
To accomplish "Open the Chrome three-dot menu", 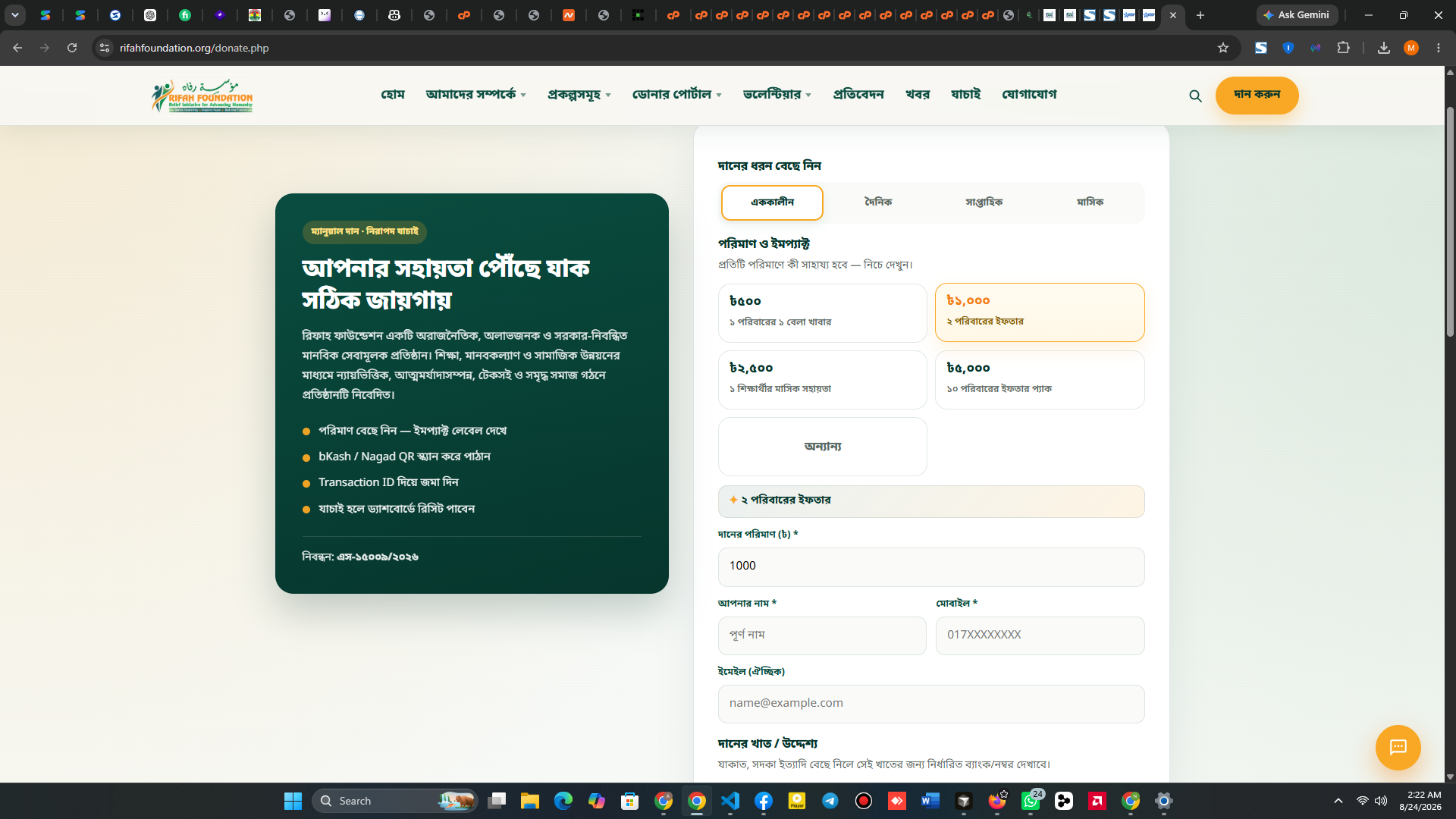I will [x=1438, y=48].
